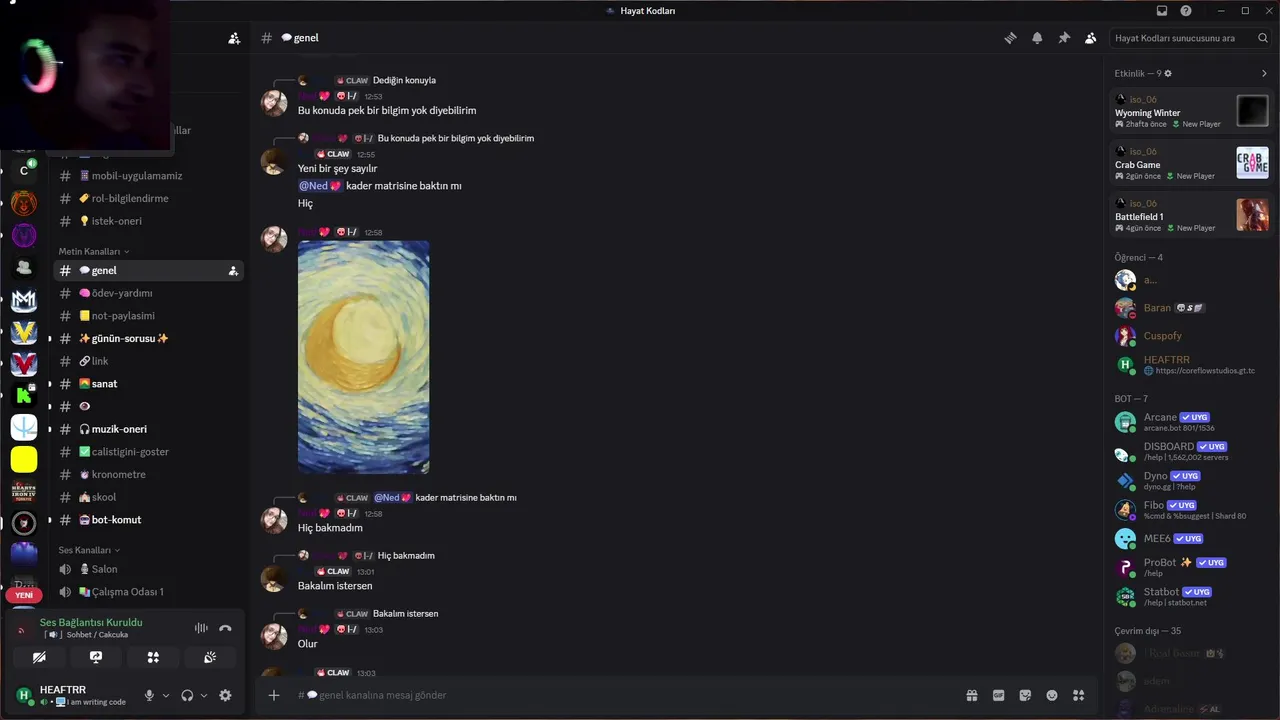This screenshot has height=720, width=1280.
Task: Open the Etkinlik settings gear
Action: [x=1168, y=73]
